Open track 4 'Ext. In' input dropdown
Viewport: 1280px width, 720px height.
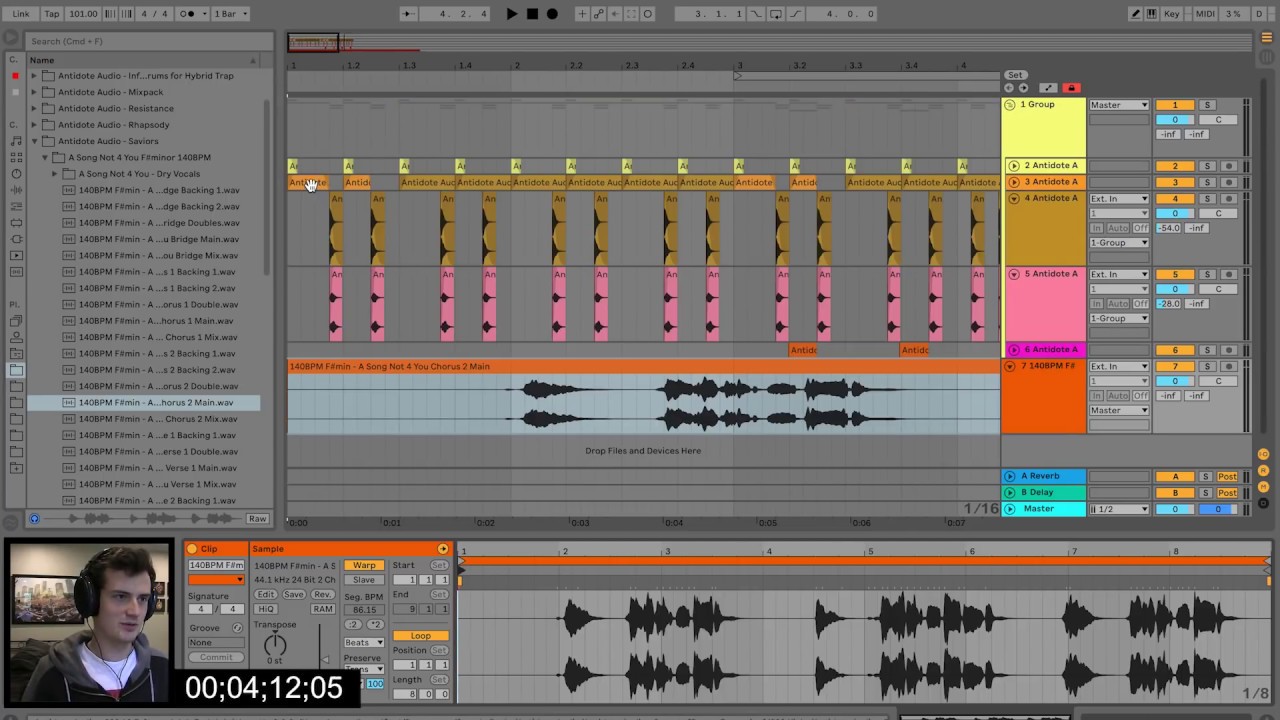pyautogui.click(x=1119, y=199)
